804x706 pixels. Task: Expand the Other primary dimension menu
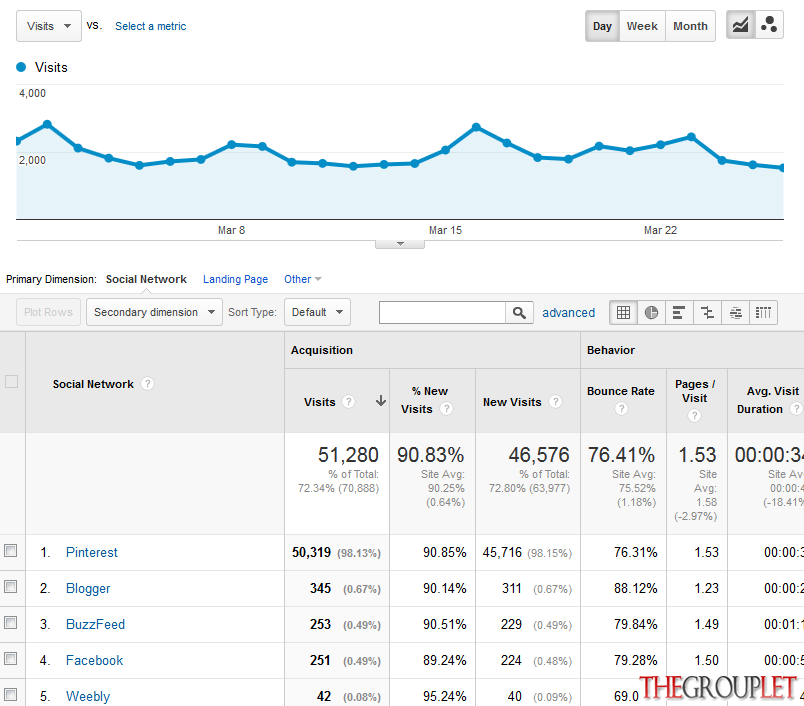pos(303,279)
